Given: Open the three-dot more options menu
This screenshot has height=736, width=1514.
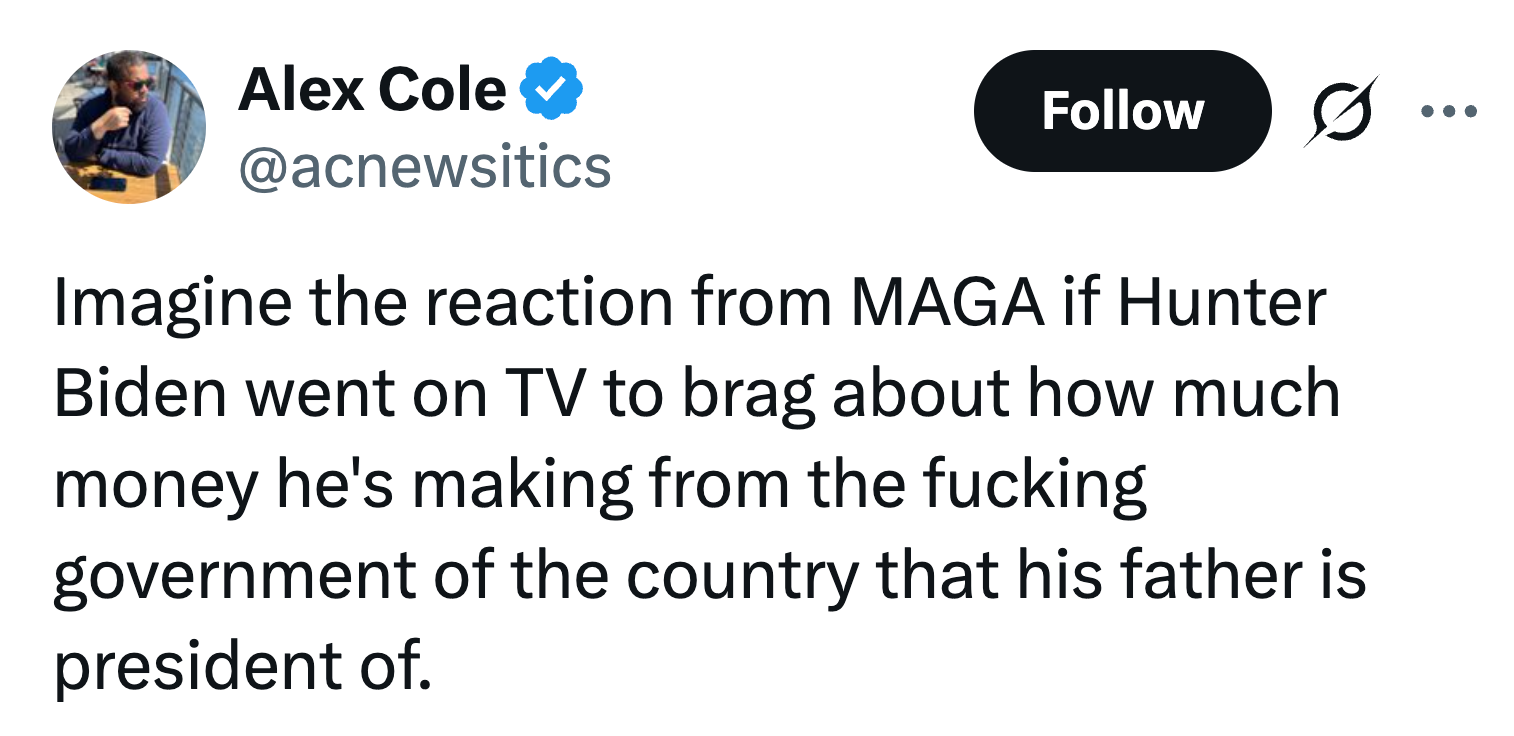Looking at the screenshot, I should click(x=1447, y=110).
